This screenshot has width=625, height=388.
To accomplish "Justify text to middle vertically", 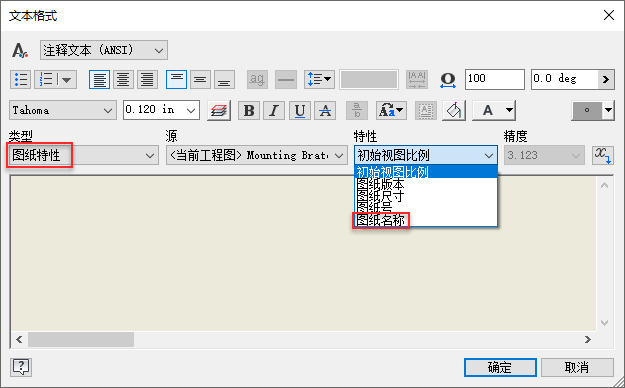I will pos(200,79).
